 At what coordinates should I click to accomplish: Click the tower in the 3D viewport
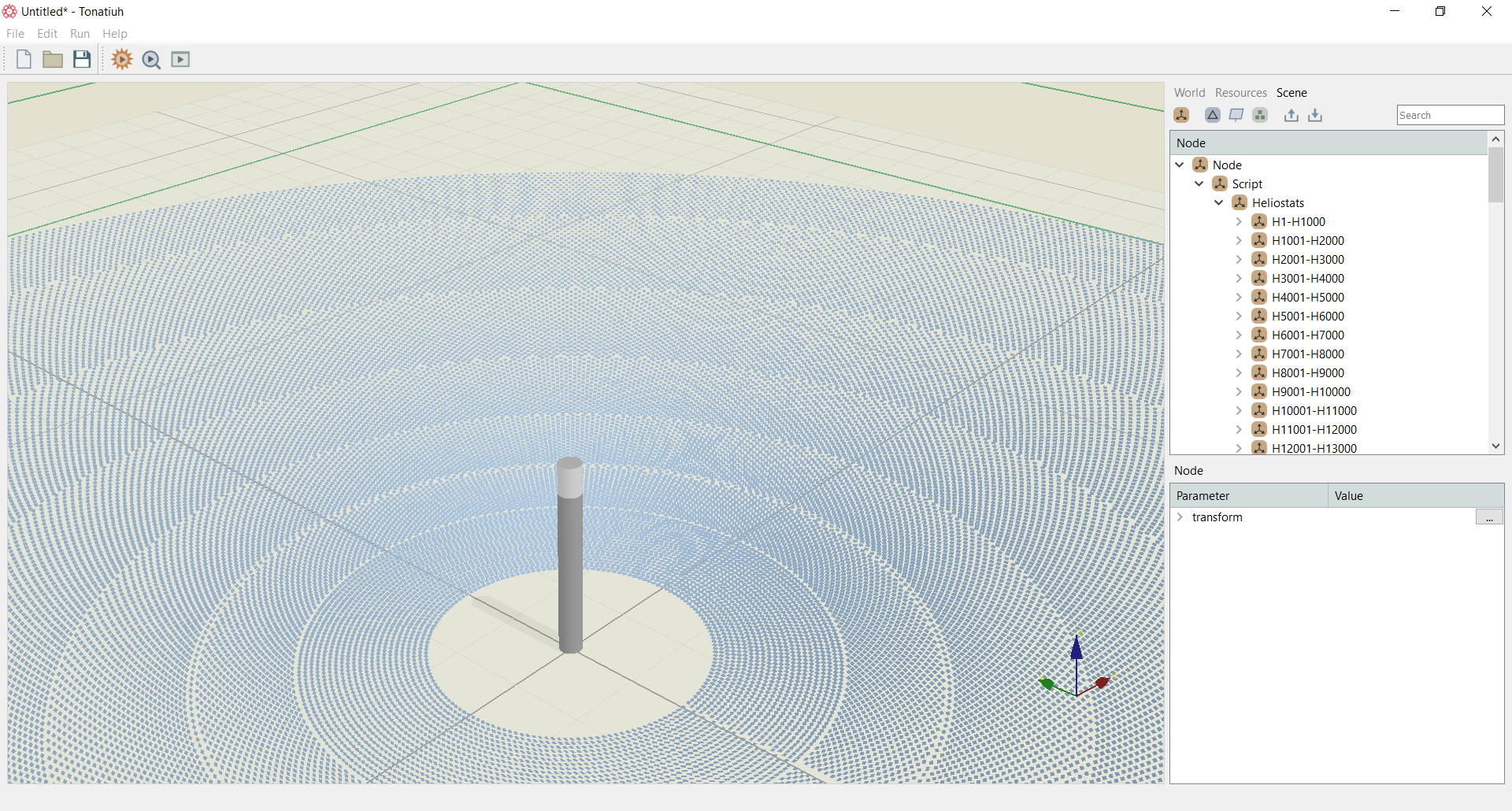click(570, 554)
